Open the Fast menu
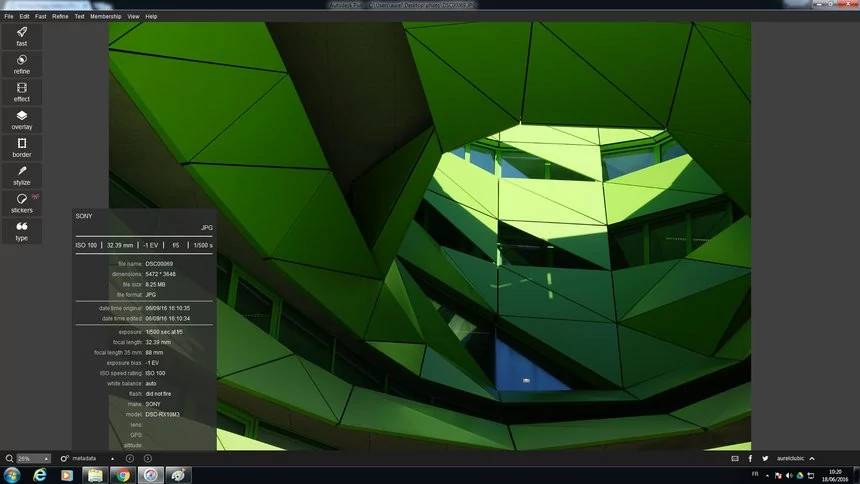The width and height of the screenshot is (860, 484). 41,16
